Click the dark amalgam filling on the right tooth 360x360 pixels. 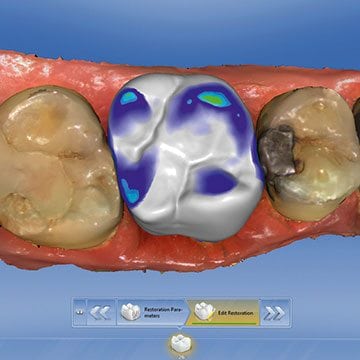click(277, 151)
